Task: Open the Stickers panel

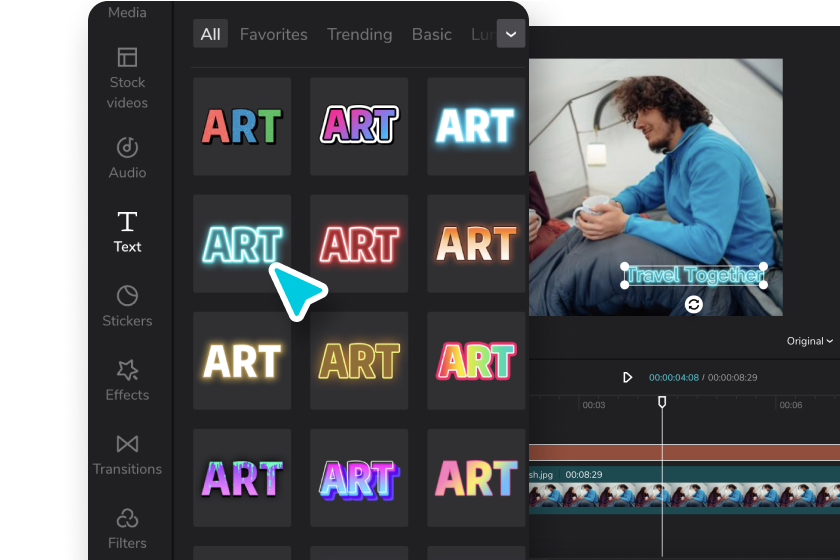Action: [127, 306]
